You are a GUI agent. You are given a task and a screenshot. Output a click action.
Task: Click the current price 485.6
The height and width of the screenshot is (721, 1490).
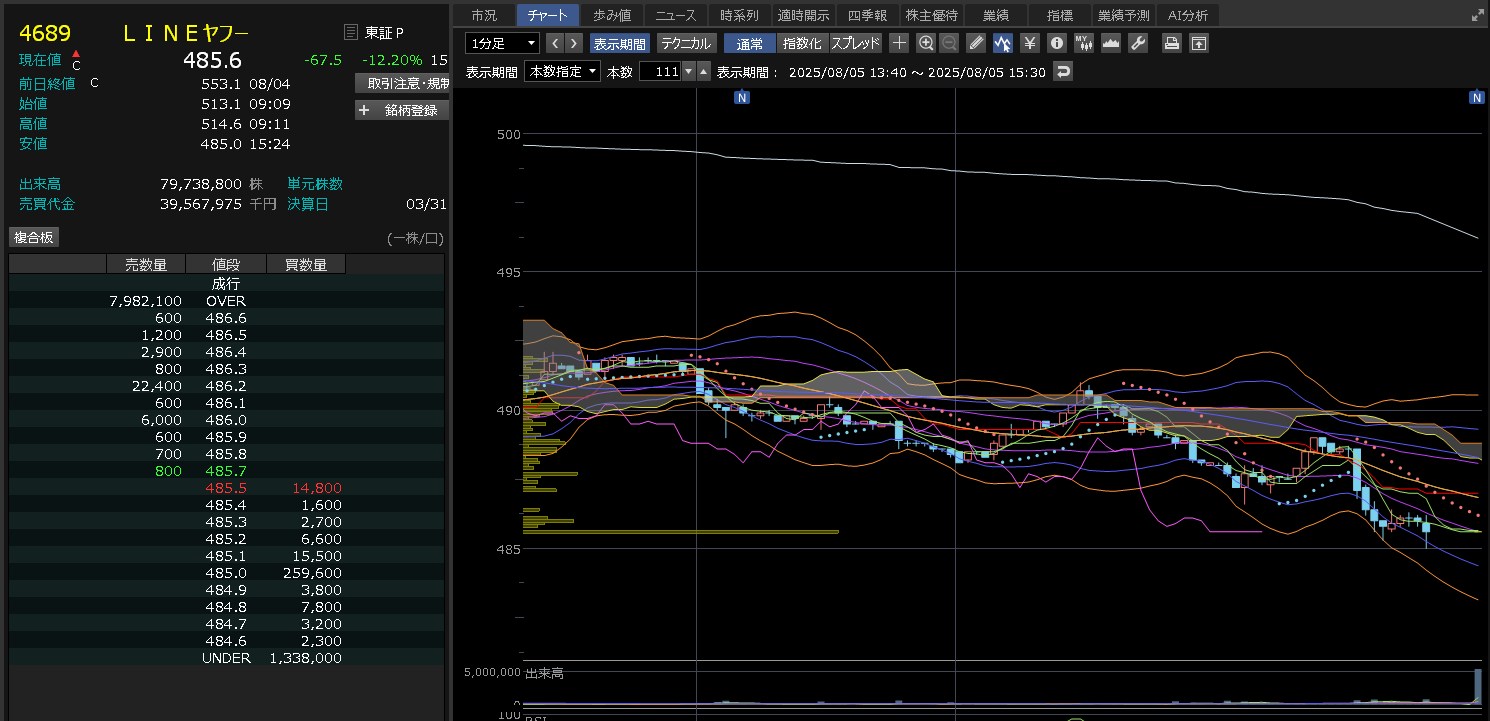click(211, 60)
